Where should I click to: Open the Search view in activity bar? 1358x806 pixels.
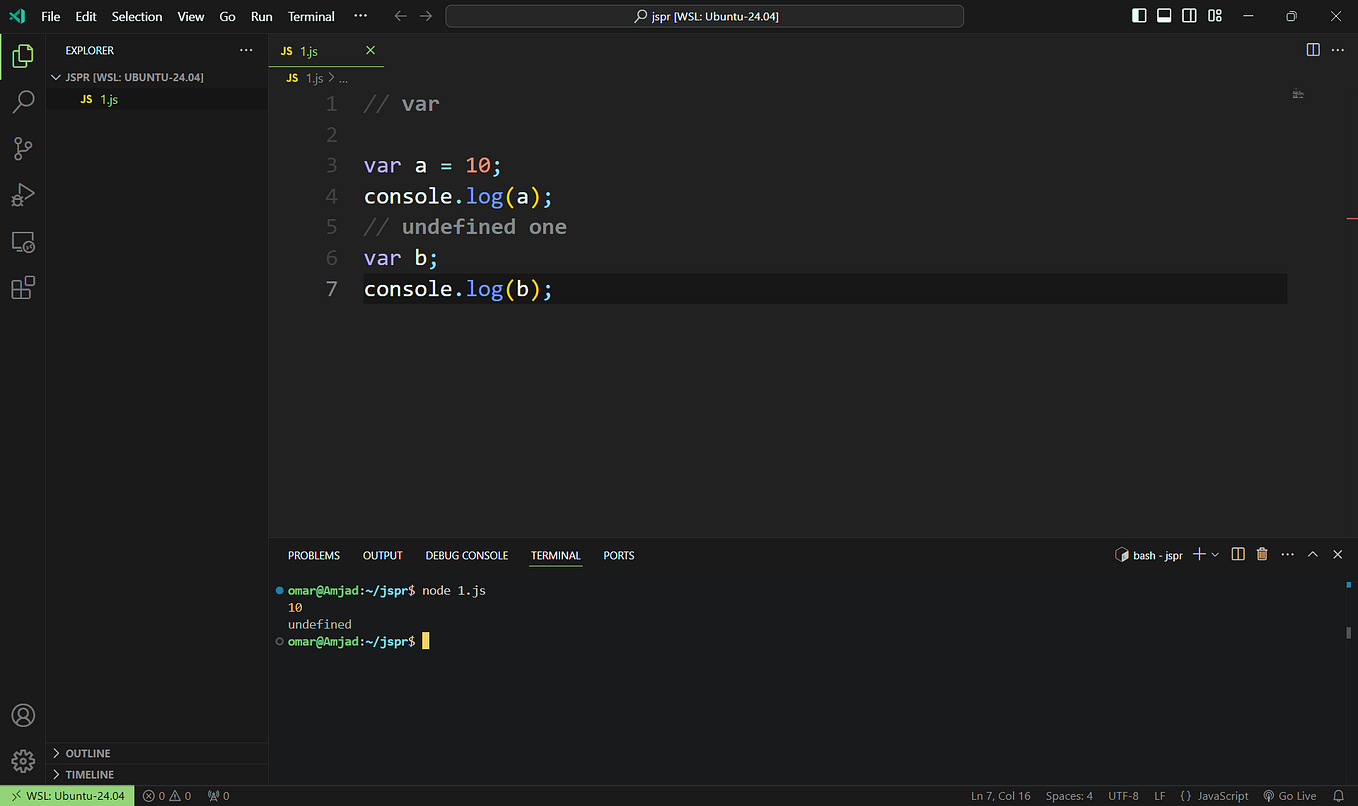[x=23, y=102]
